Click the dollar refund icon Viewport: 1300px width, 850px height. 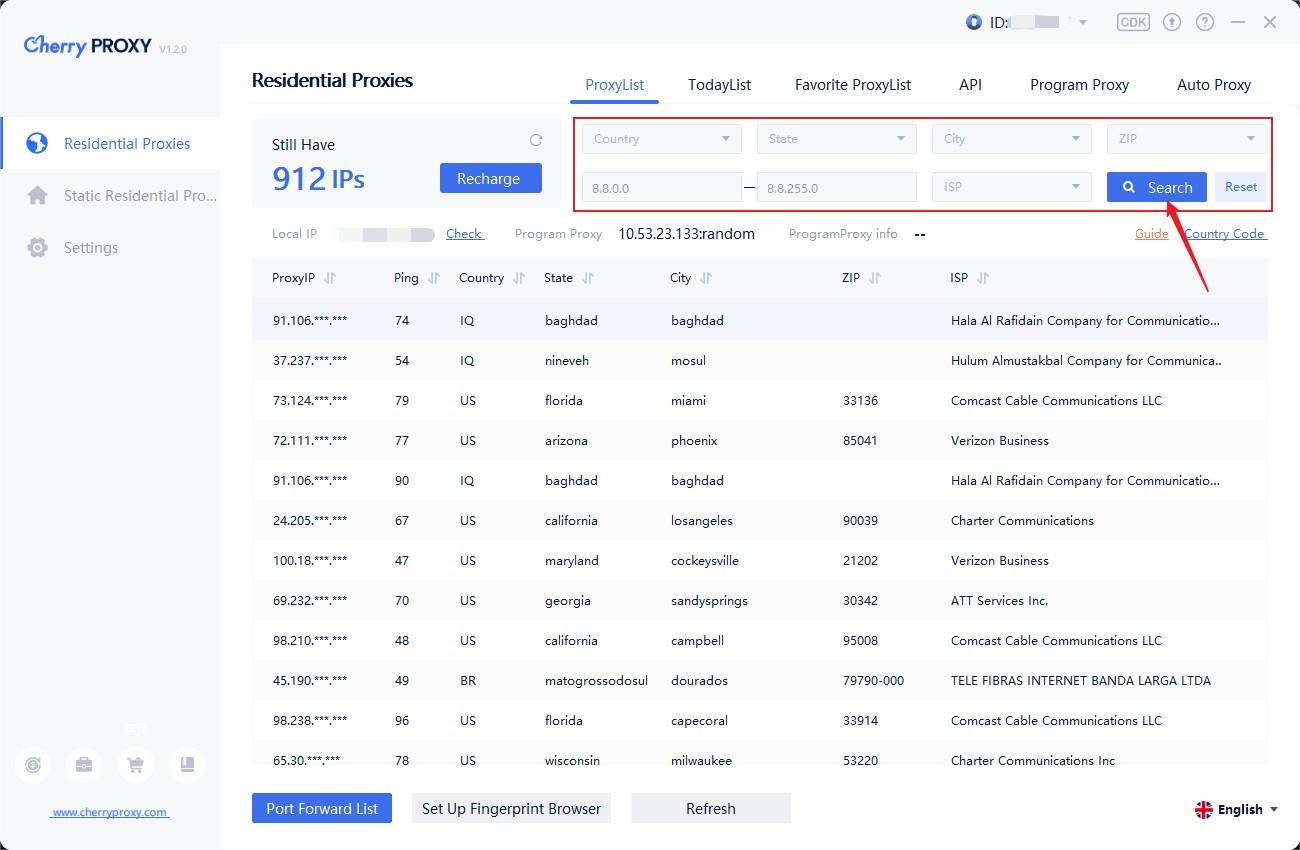click(x=33, y=765)
